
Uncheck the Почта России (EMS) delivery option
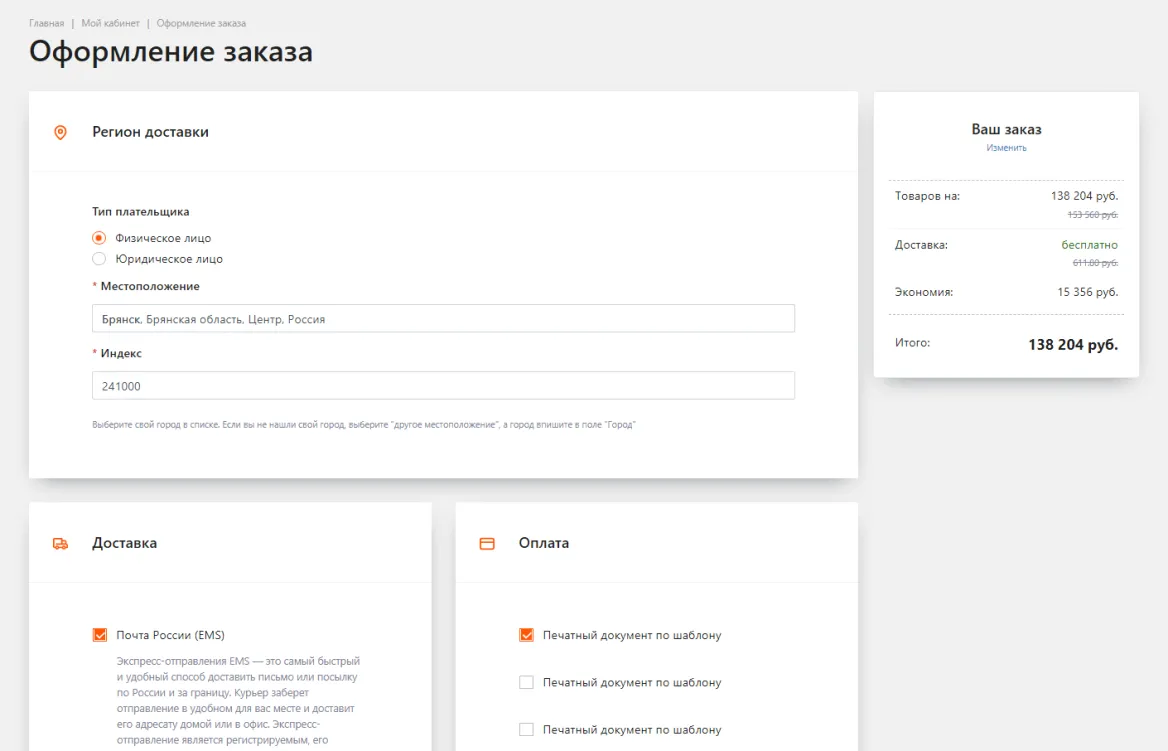pos(100,635)
